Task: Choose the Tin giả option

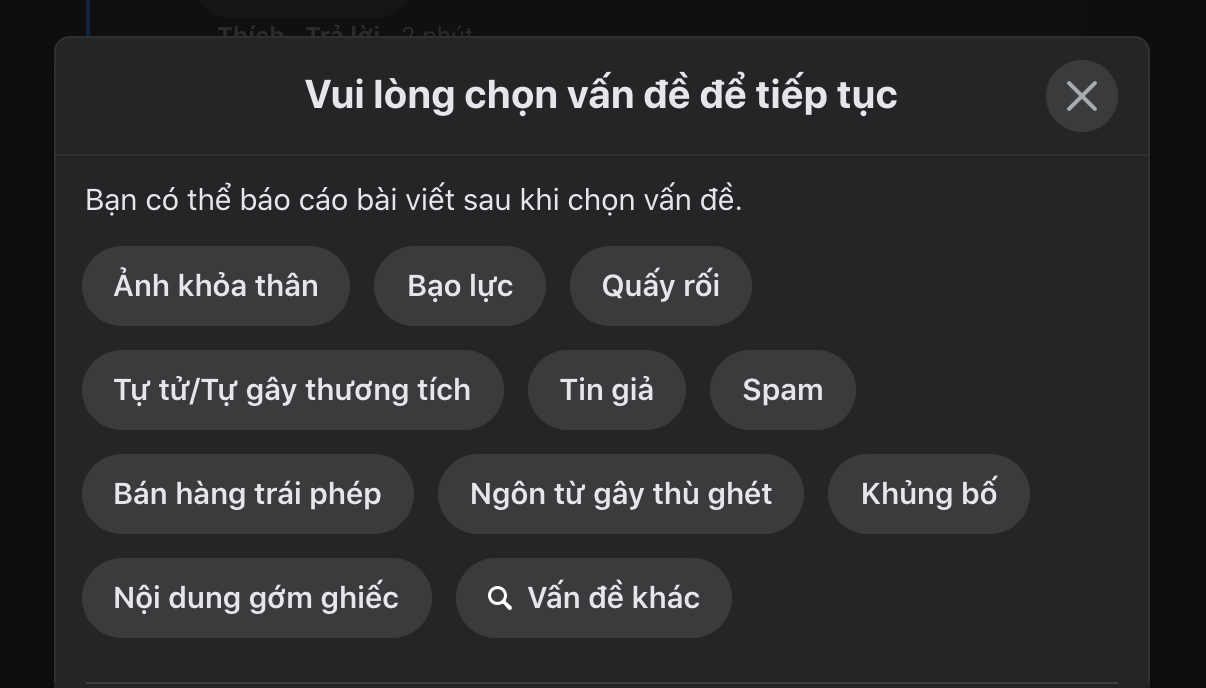Action: coord(607,390)
